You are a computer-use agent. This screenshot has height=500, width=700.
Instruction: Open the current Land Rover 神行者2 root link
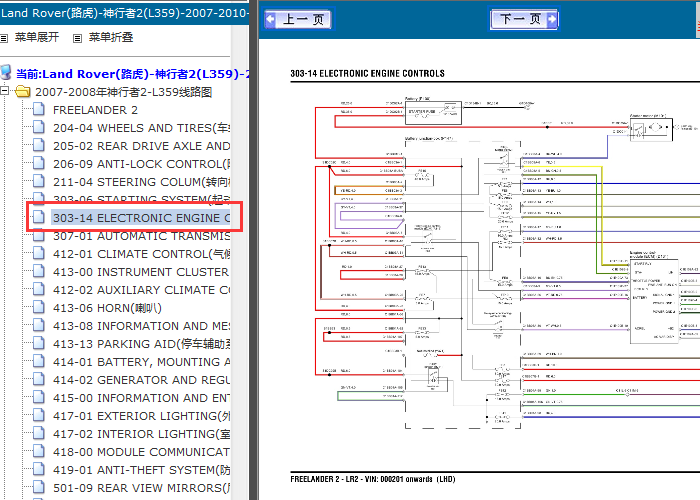[x=132, y=74]
